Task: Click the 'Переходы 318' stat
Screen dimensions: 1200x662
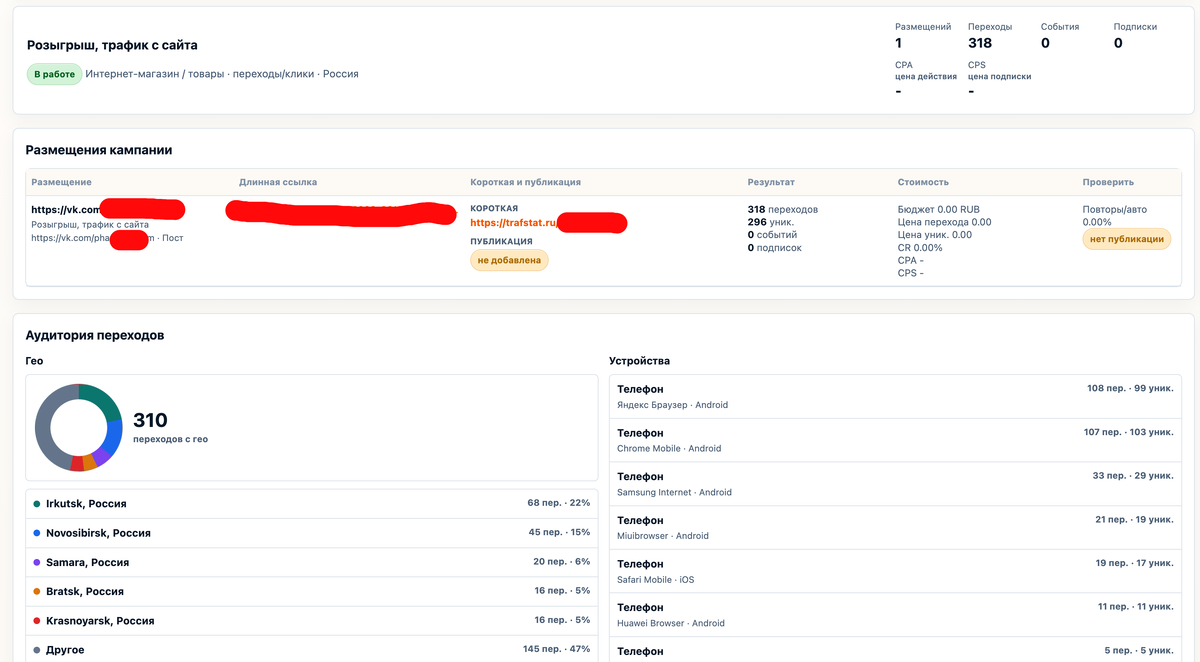Action: click(990, 35)
